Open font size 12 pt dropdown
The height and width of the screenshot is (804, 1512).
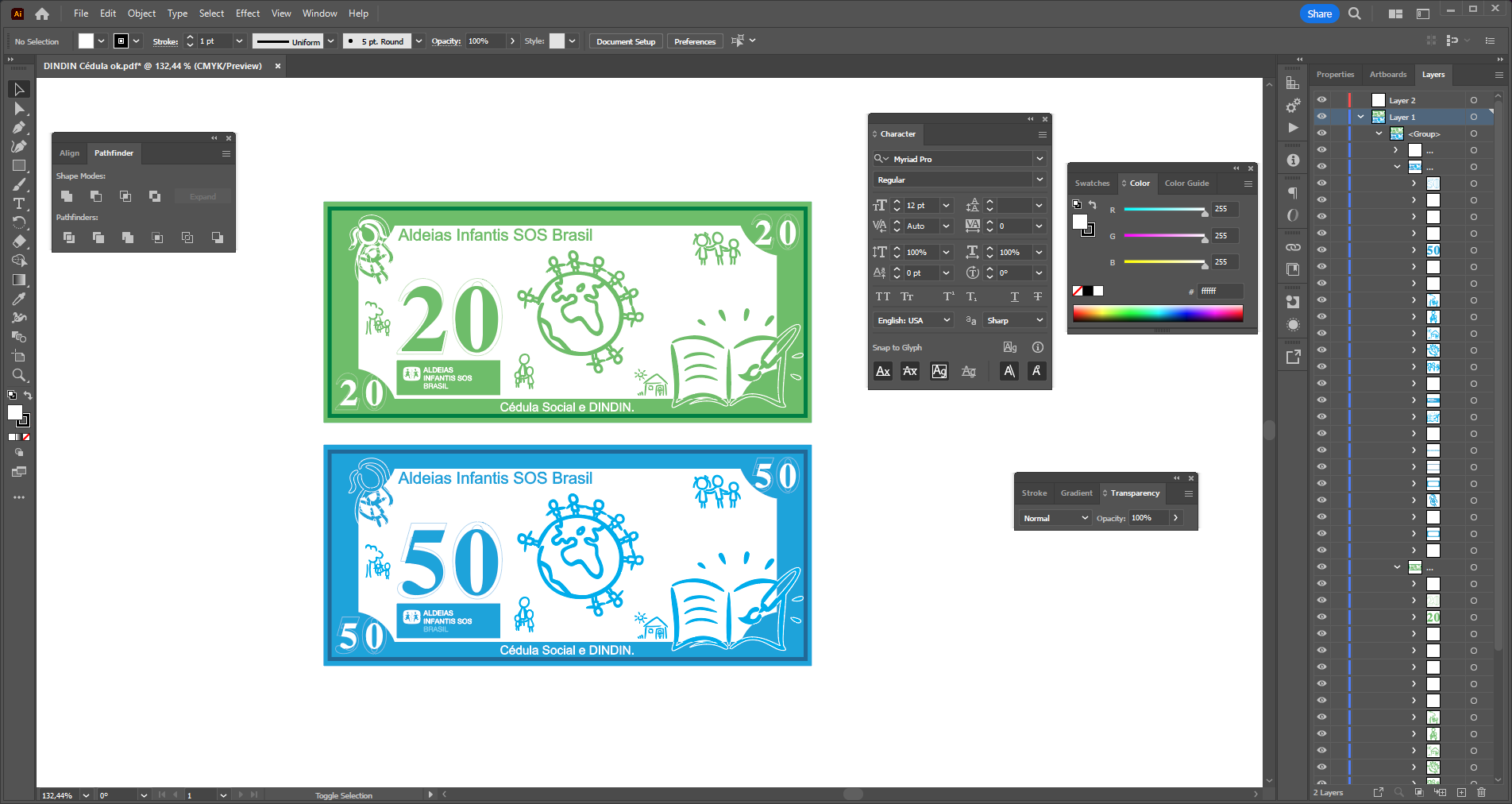pyautogui.click(x=947, y=205)
